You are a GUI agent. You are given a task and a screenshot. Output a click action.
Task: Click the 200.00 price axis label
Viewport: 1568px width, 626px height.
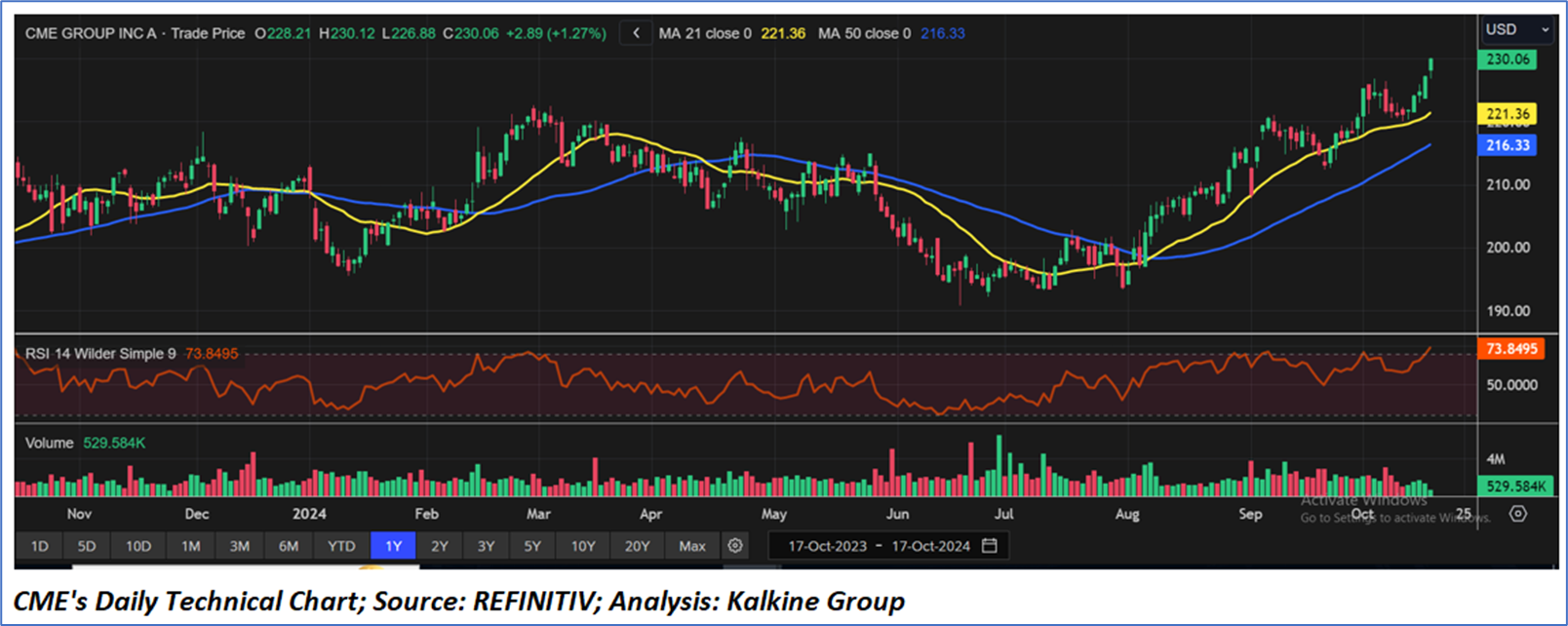click(x=1508, y=248)
